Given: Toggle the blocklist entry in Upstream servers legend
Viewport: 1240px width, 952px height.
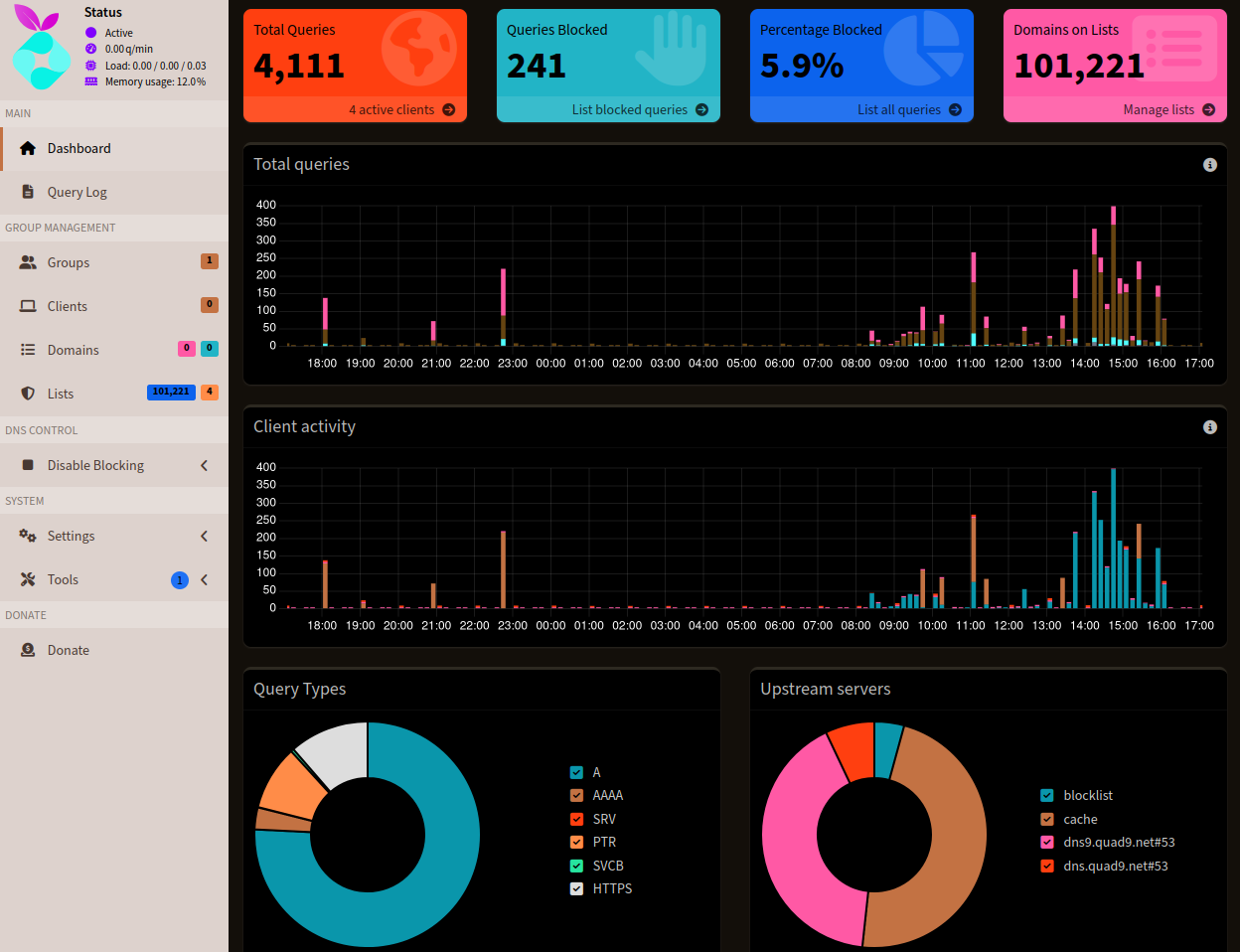Looking at the screenshot, I should coord(1045,795).
